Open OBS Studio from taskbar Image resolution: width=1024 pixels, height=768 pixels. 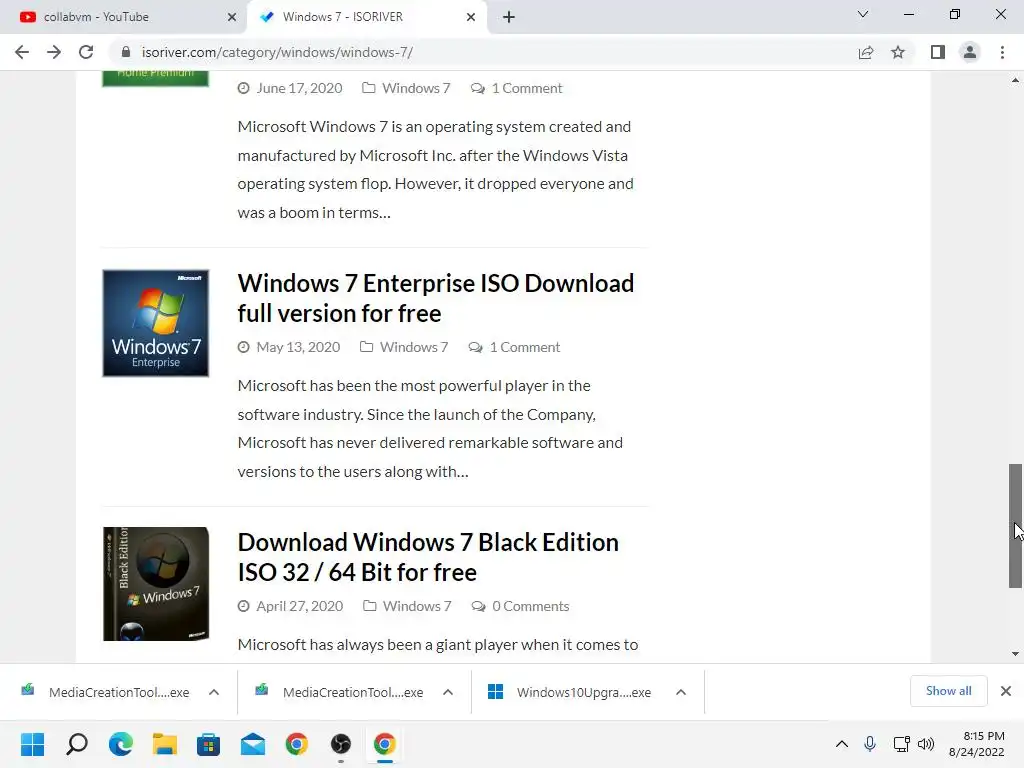(x=340, y=744)
